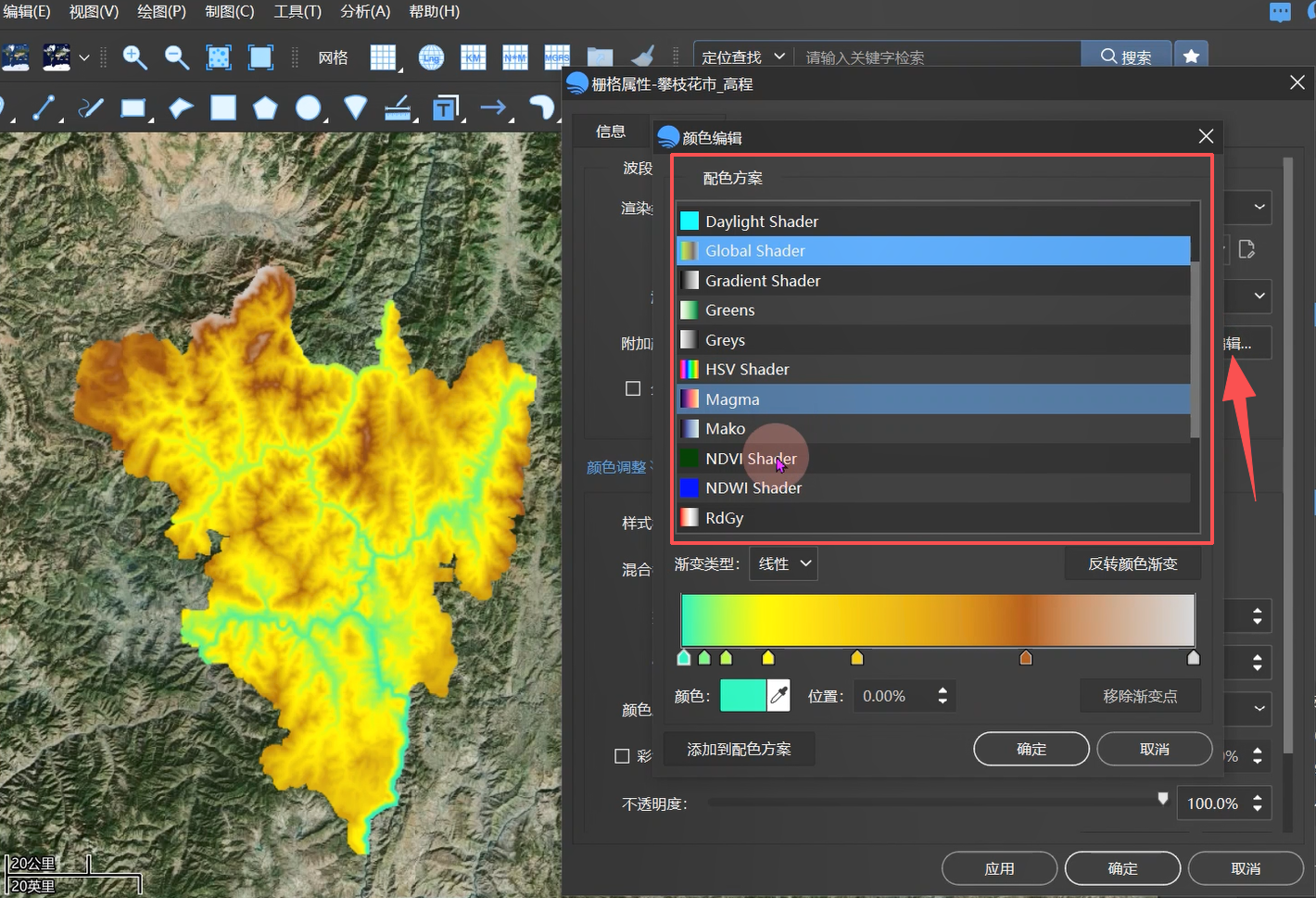
Task: Open the 定位查找 dropdown
Action: [x=744, y=57]
